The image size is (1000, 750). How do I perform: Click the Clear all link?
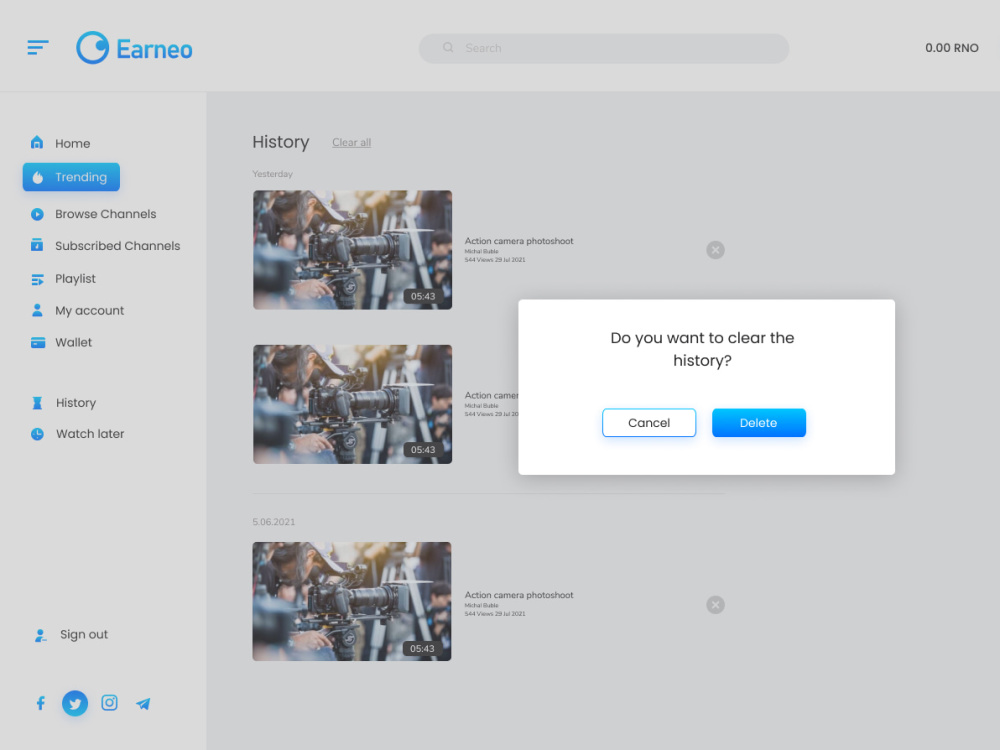(351, 142)
